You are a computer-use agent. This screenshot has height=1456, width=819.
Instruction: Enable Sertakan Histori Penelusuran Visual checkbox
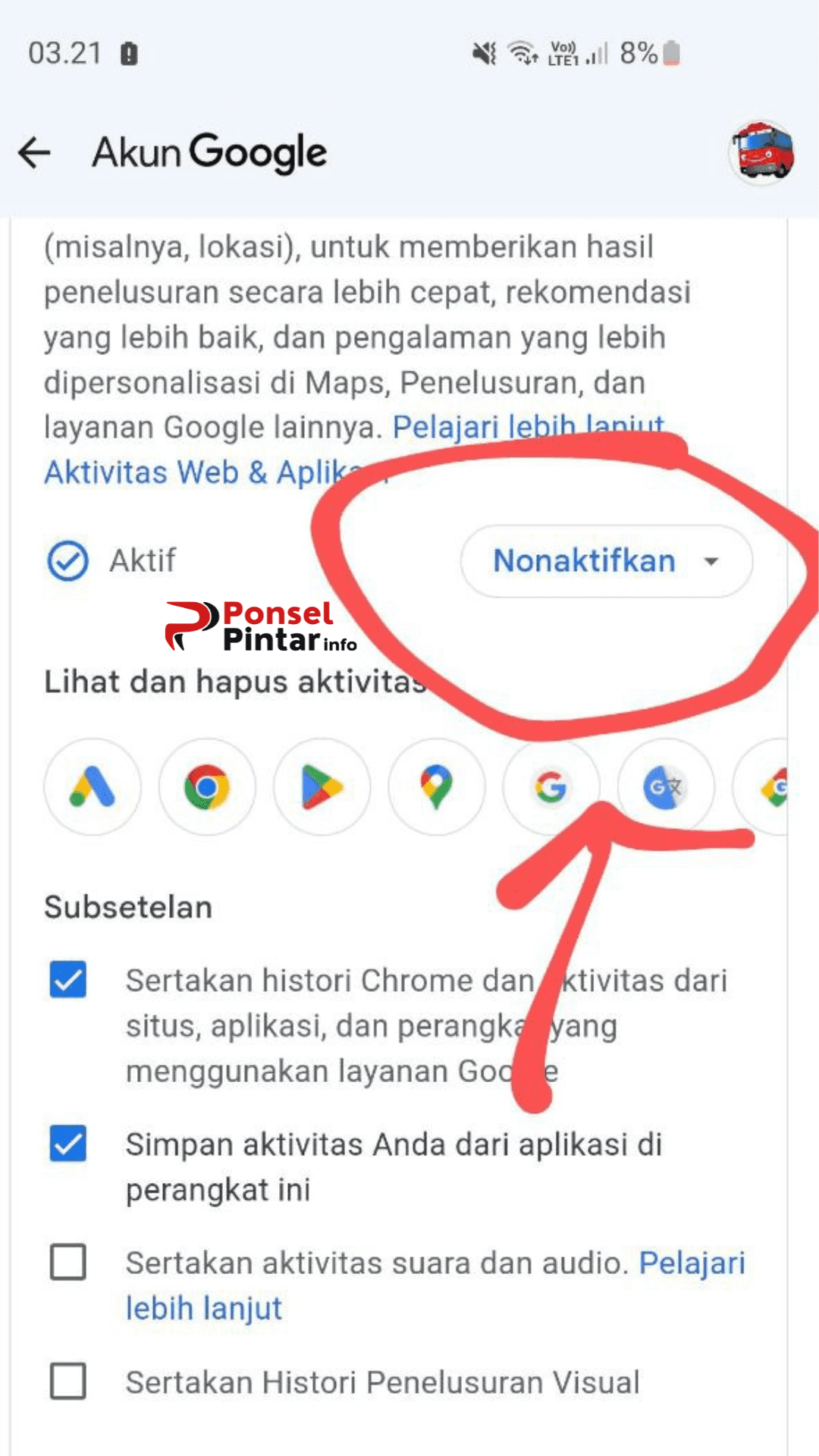point(68,1381)
